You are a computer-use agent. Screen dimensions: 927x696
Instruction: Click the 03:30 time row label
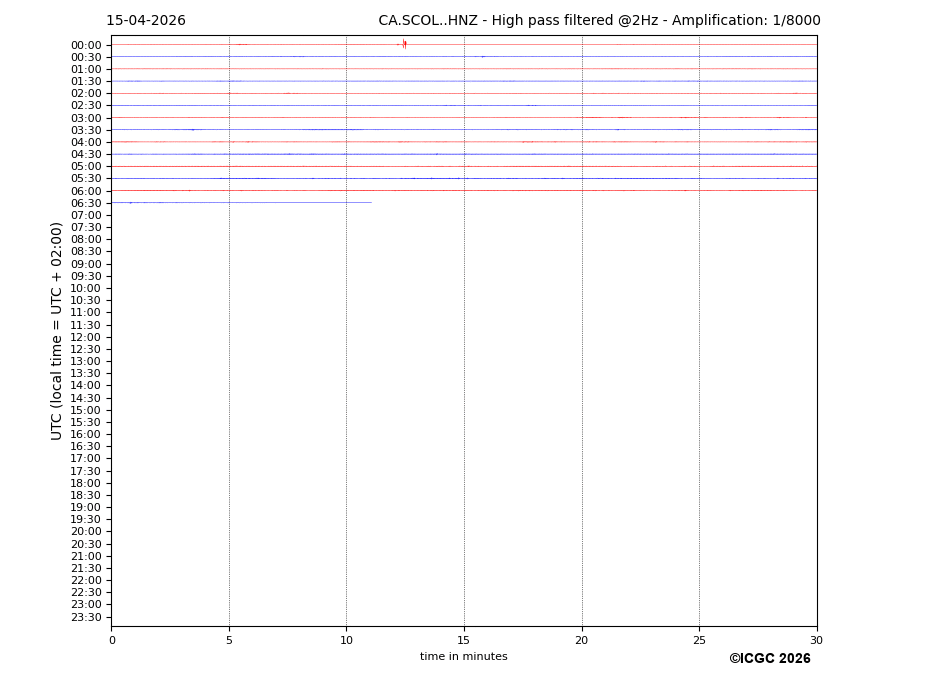click(86, 130)
